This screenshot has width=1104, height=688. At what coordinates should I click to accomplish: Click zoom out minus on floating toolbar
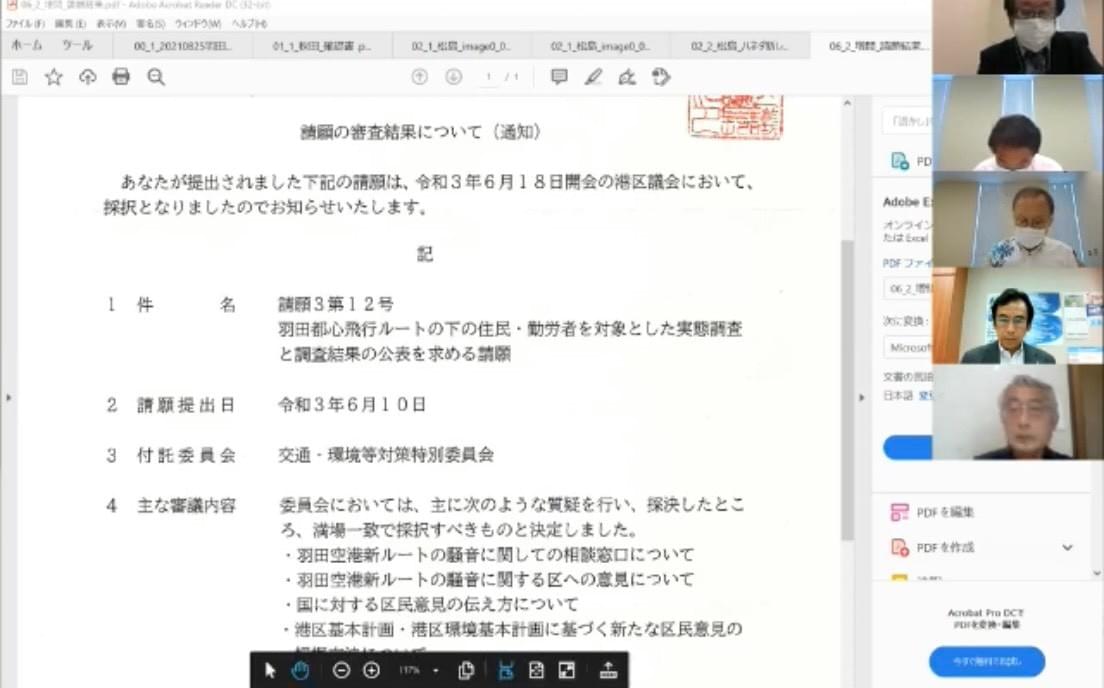tap(341, 670)
